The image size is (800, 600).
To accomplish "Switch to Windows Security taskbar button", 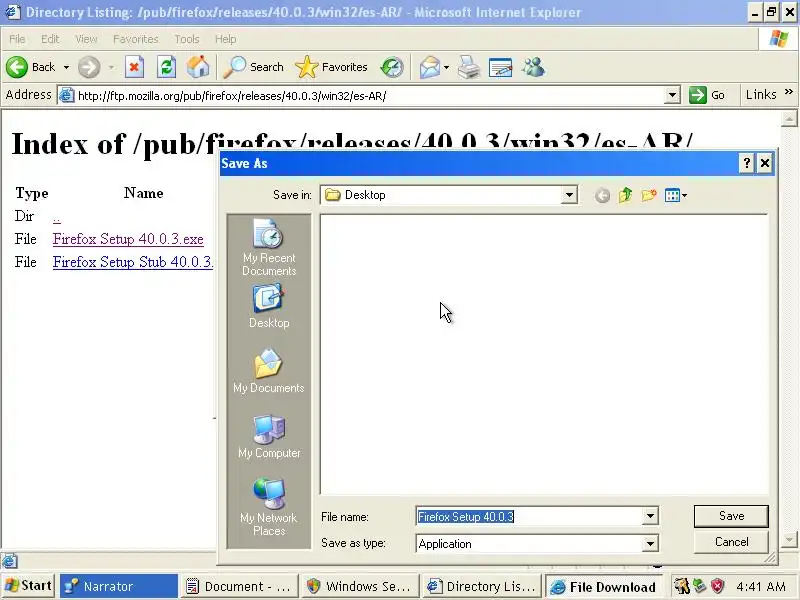I will tap(361, 586).
